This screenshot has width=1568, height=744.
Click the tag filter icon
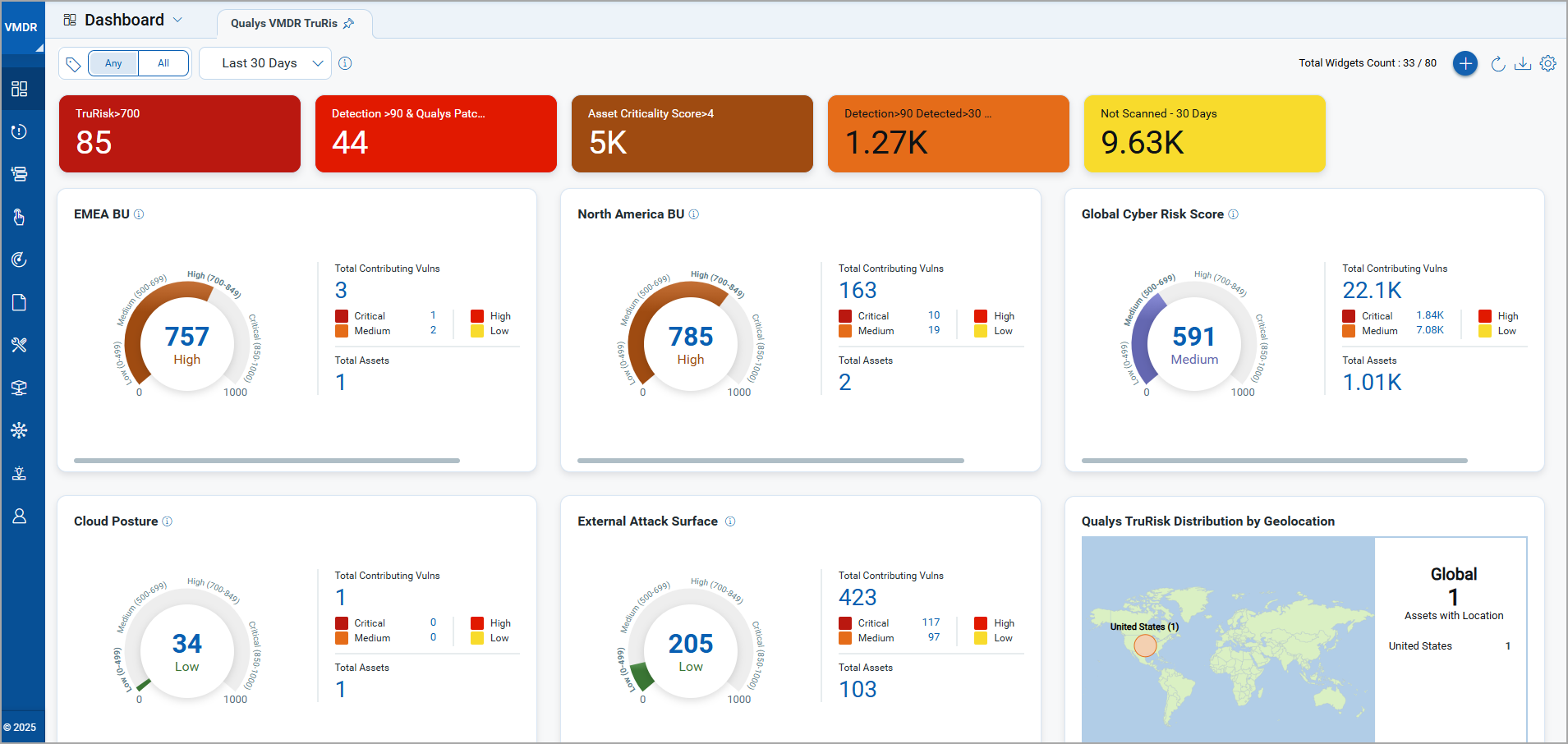73,64
